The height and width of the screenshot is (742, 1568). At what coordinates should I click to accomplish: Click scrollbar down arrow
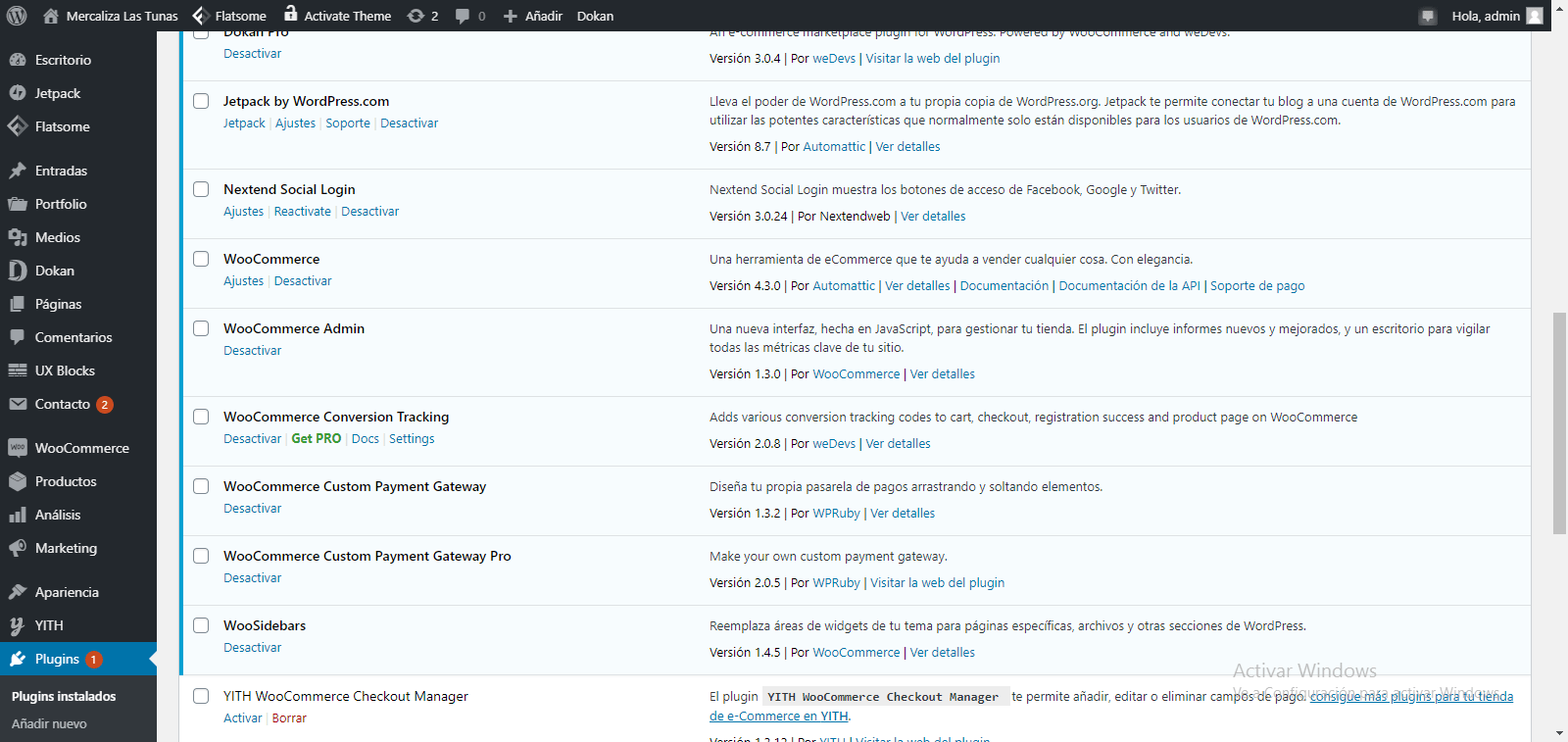[x=1559, y=733]
